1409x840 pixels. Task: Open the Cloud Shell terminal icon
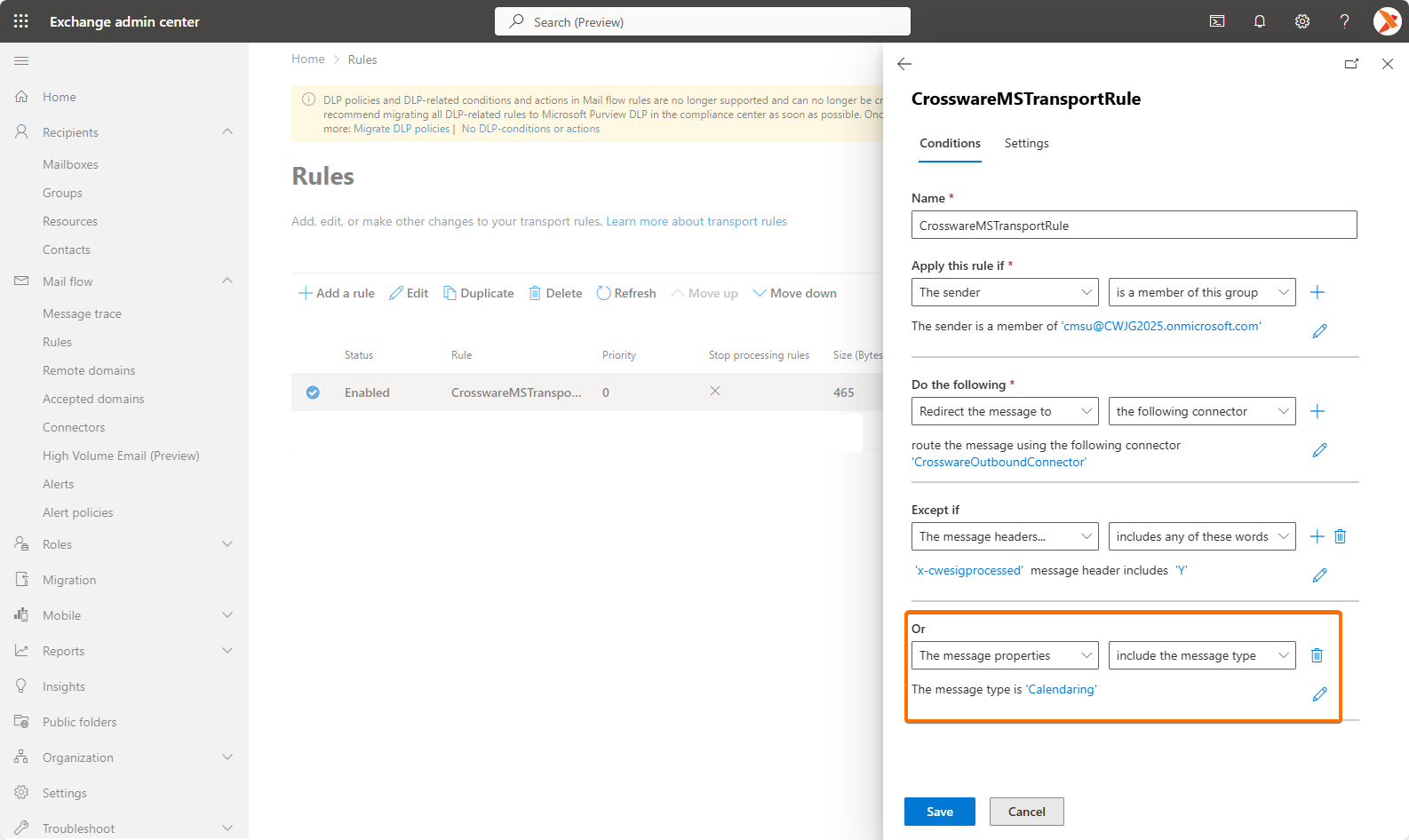point(1217,21)
